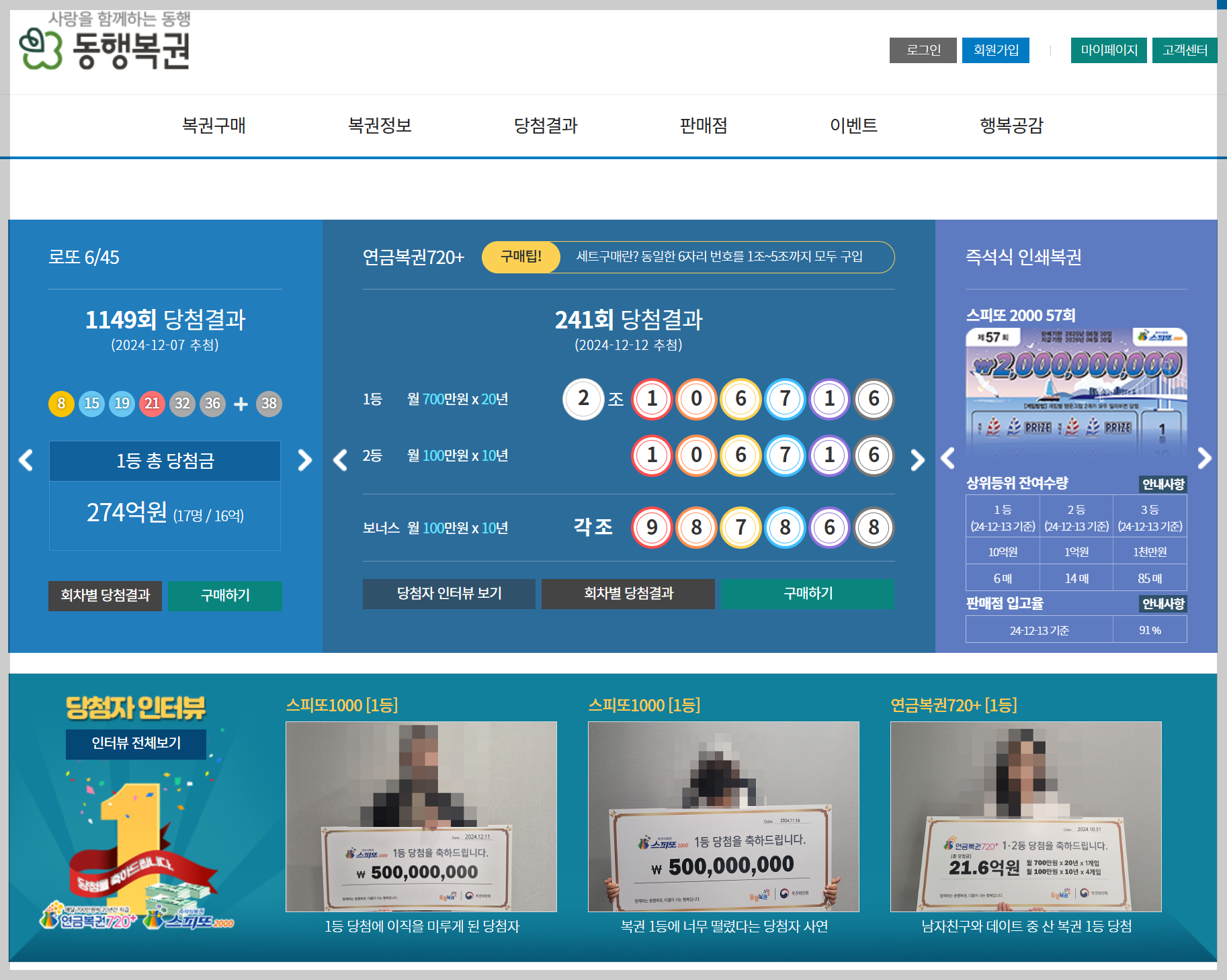This screenshot has width=1227, height=980.
Task: Click the 로그인 button
Action: tap(923, 50)
